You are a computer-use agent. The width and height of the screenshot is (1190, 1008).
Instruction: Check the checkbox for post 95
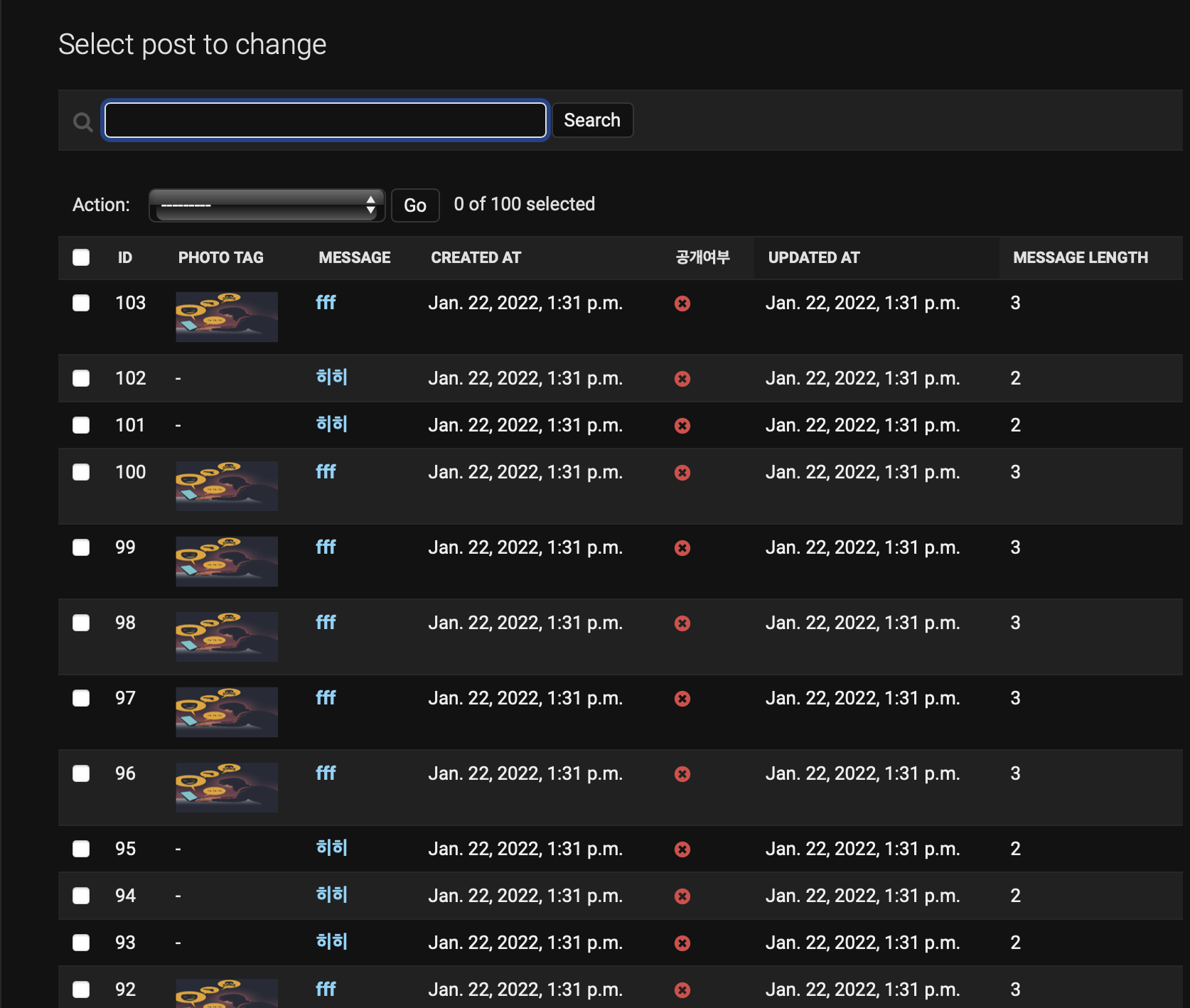81,849
